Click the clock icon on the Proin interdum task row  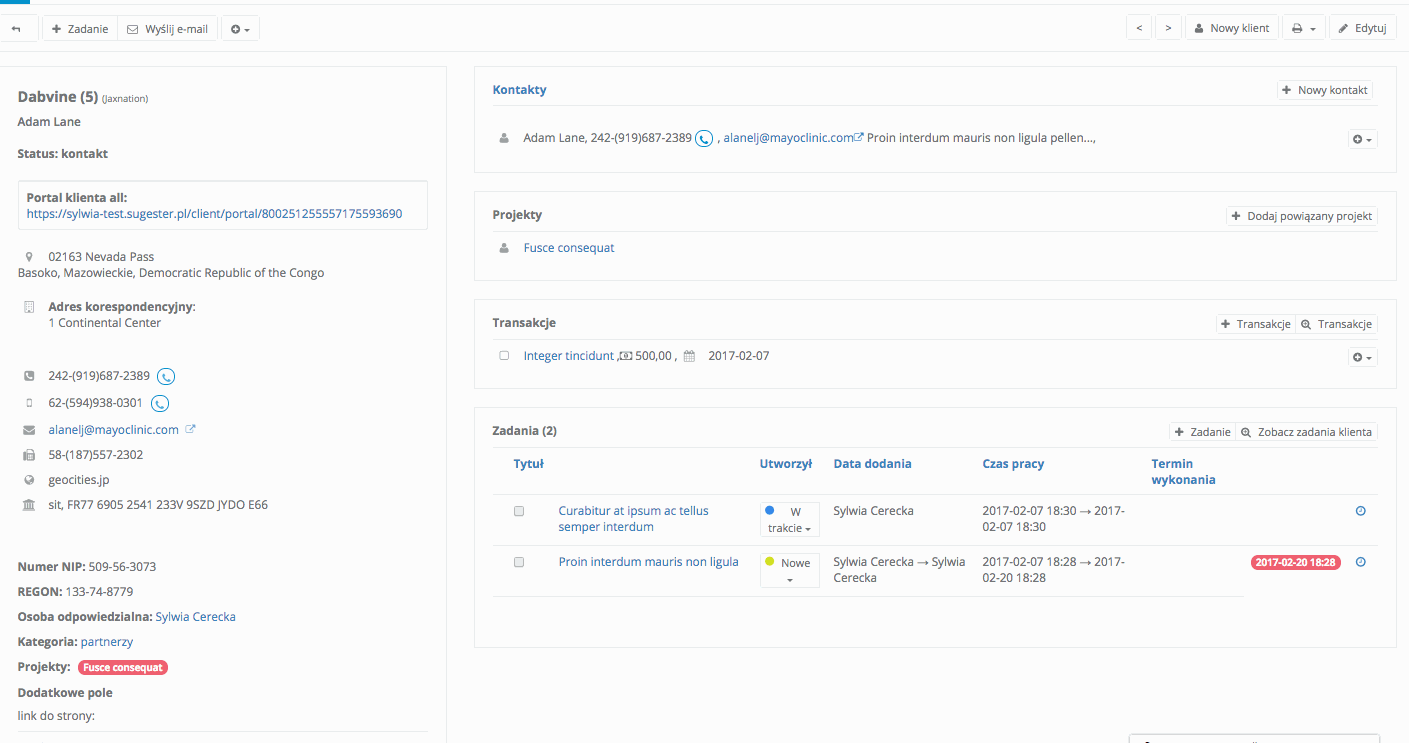click(x=1360, y=562)
